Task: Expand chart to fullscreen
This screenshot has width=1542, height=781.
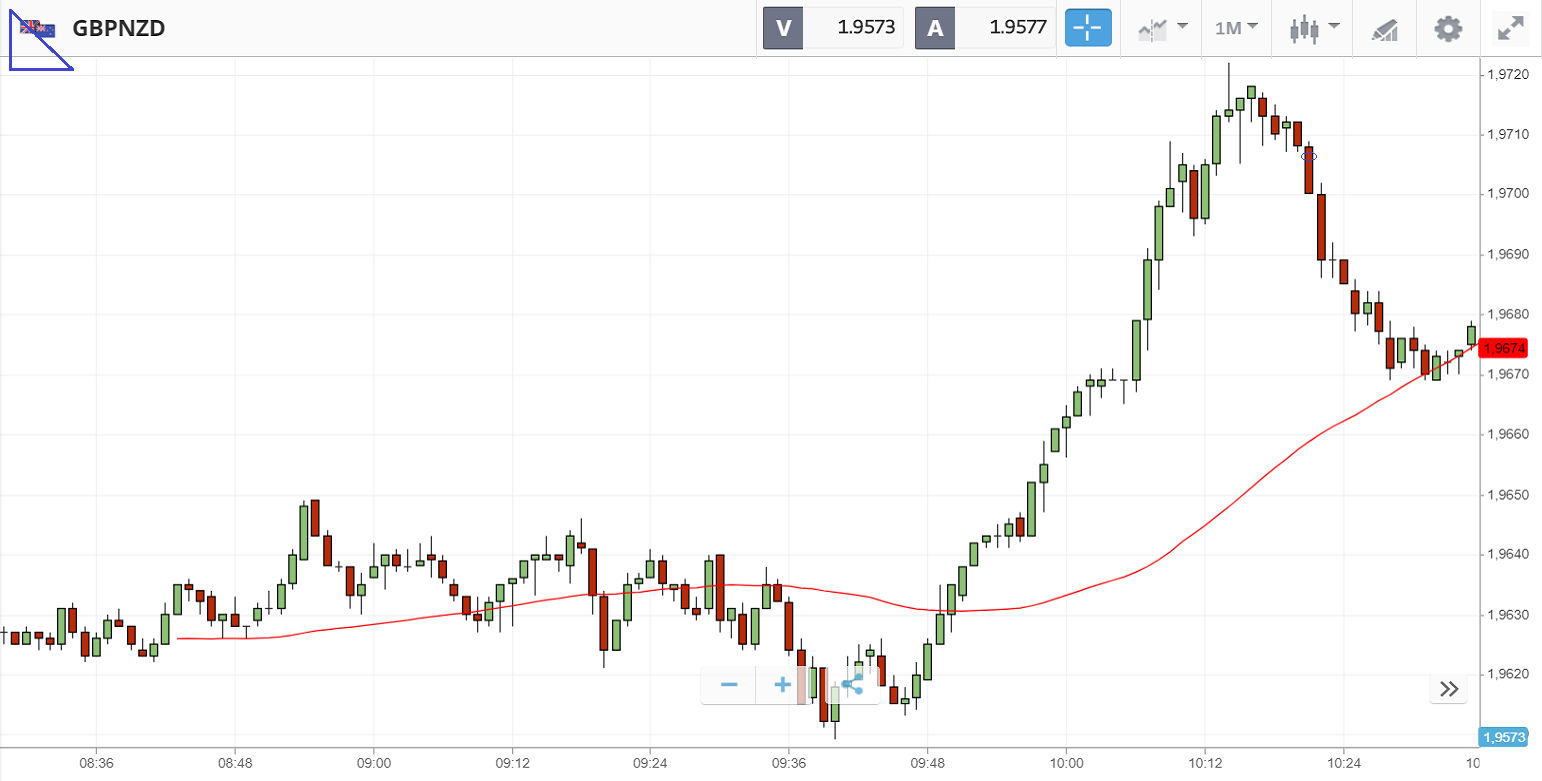Action: click(x=1509, y=28)
